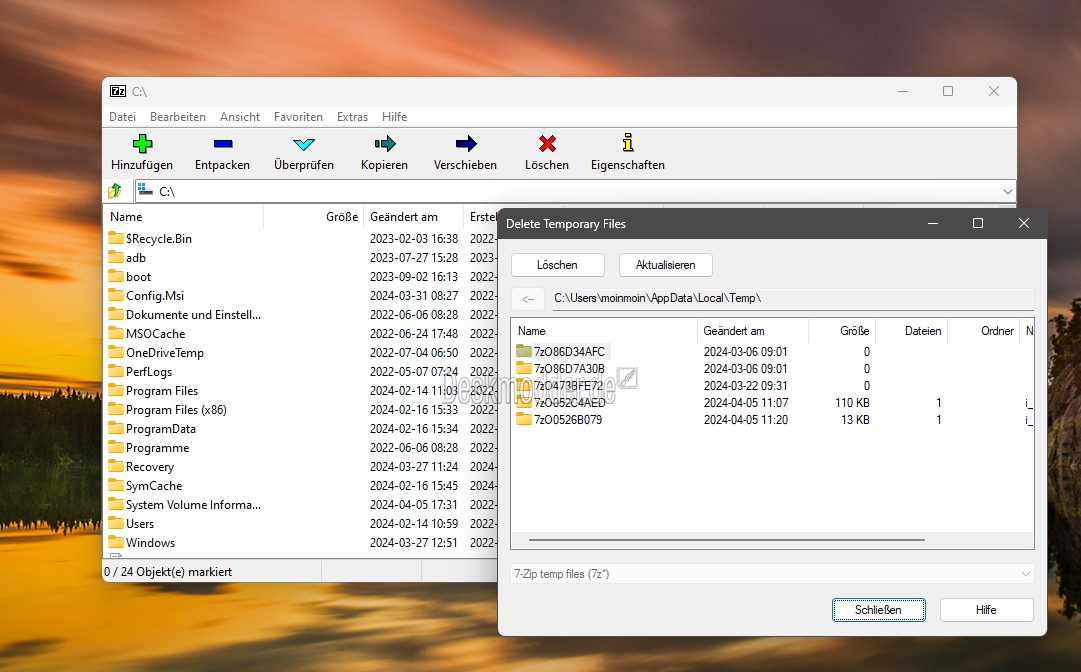Select the Program Files folder row
Image resolution: width=1081 pixels, height=672 pixels.
click(301, 390)
